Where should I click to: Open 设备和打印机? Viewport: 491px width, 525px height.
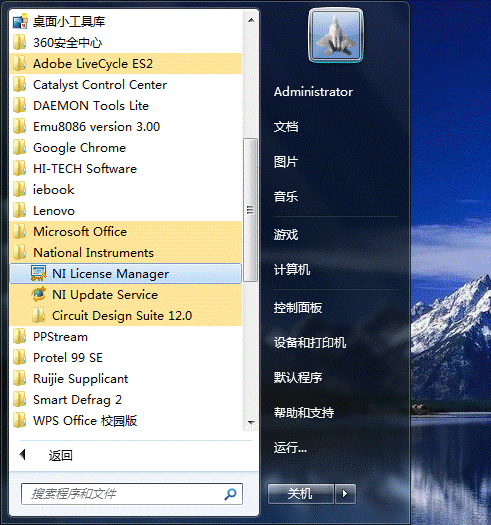[310, 343]
